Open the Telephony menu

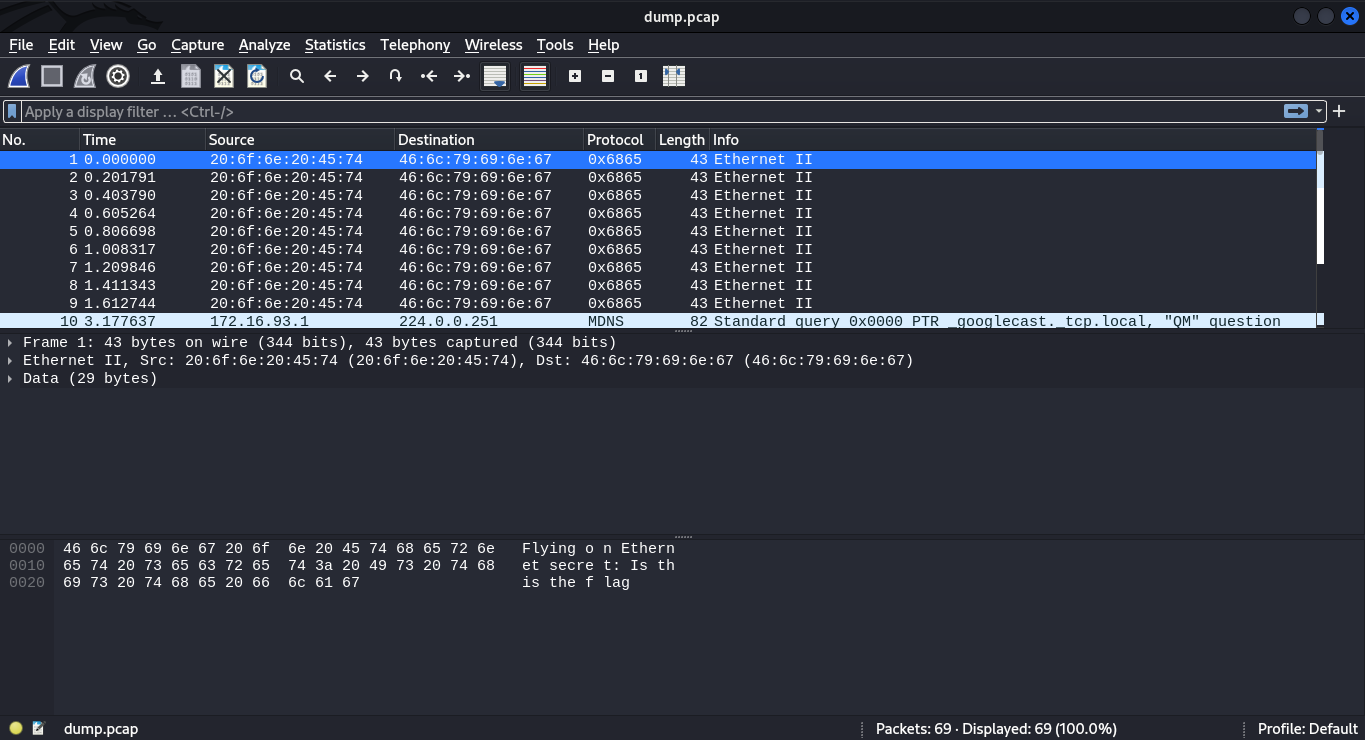pos(415,45)
